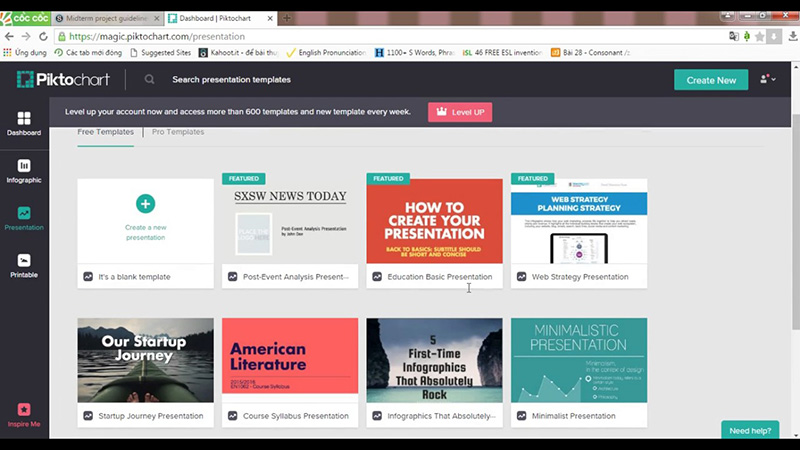Open First-Time Infographics That Absolutely Rock thumbnail
Screen dimensions: 800x450
[434, 360]
